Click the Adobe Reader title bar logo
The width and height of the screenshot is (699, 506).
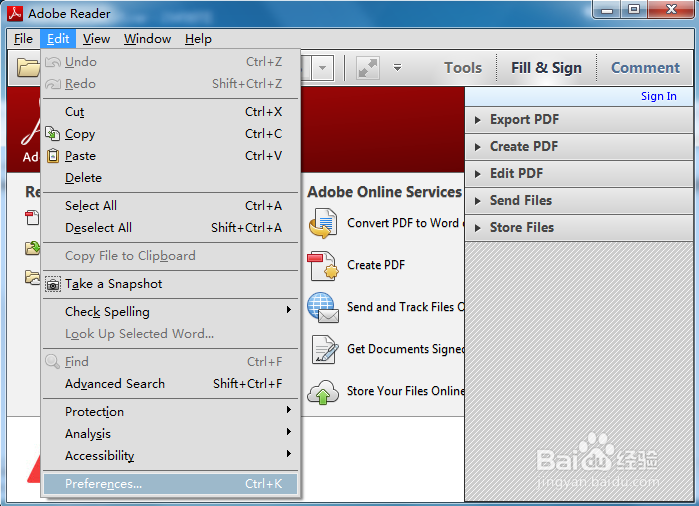pyautogui.click(x=15, y=13)
